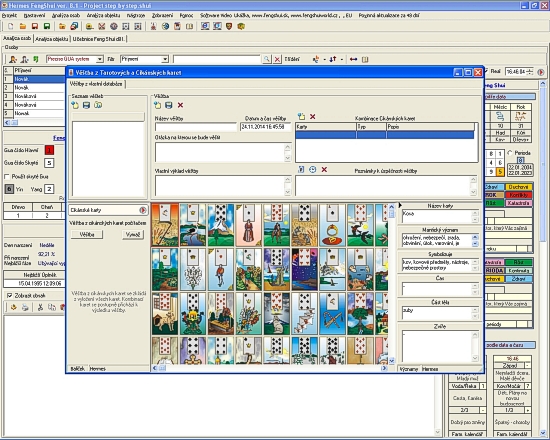Switch to the Analýza objektu tab
Image resolution: width=550 pixels, height=440 pixels.
52,39
